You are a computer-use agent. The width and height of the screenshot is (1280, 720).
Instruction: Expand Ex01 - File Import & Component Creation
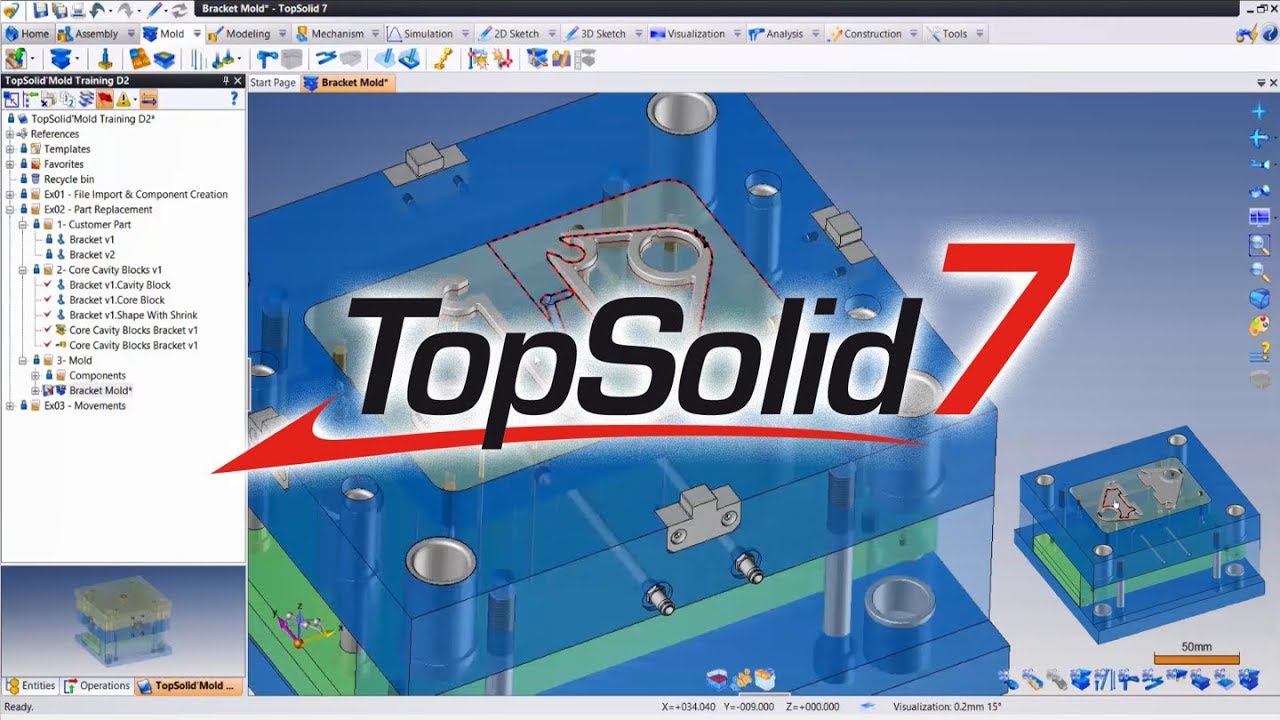click(x=10, y=194)
